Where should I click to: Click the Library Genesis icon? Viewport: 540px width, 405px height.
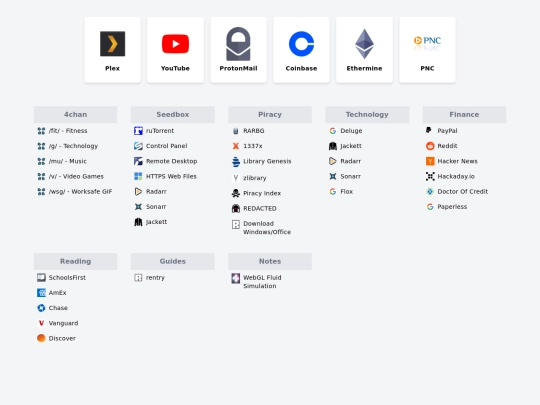tap(236, 161)
